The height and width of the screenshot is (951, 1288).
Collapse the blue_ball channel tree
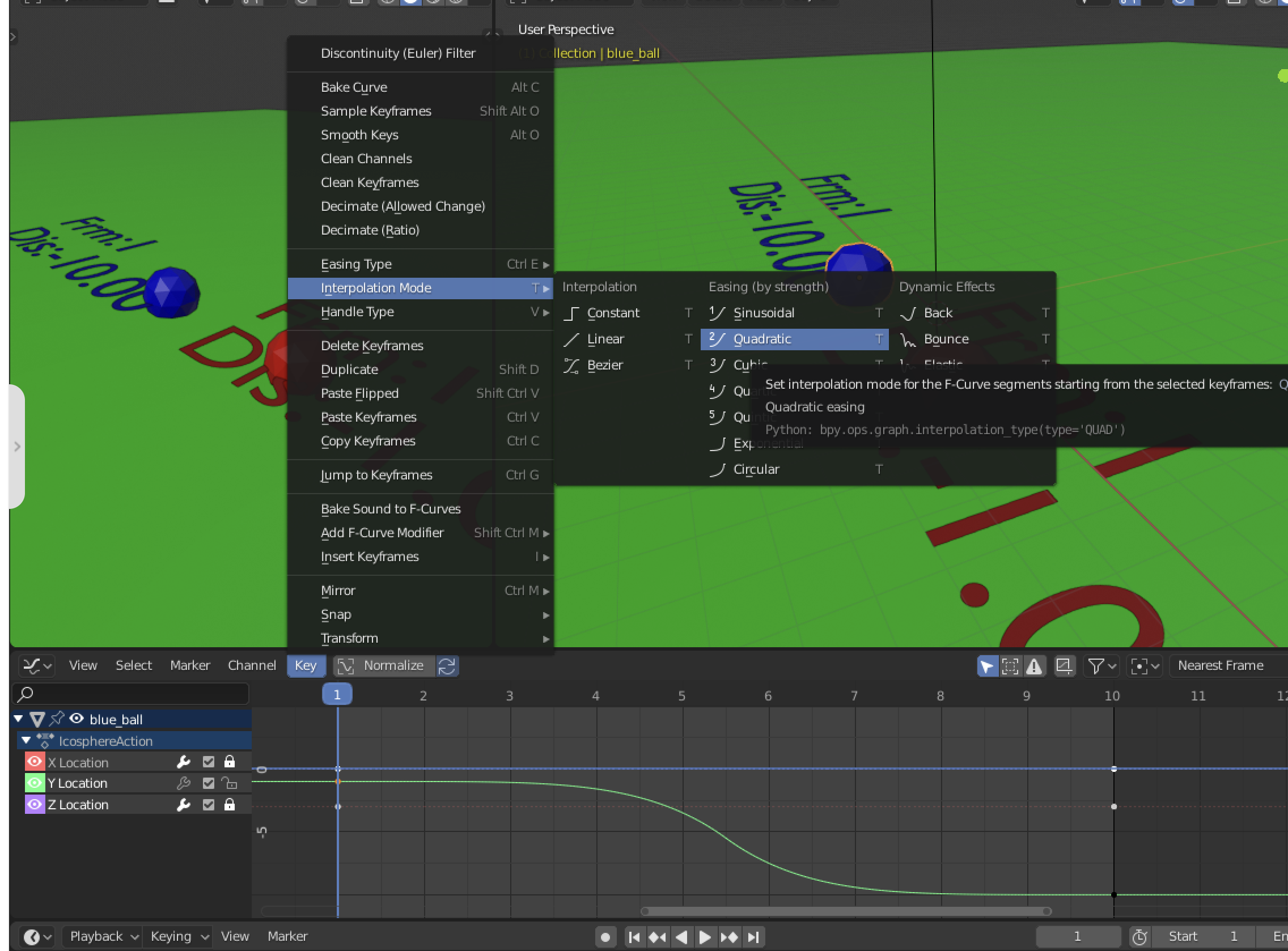[19, 719]
